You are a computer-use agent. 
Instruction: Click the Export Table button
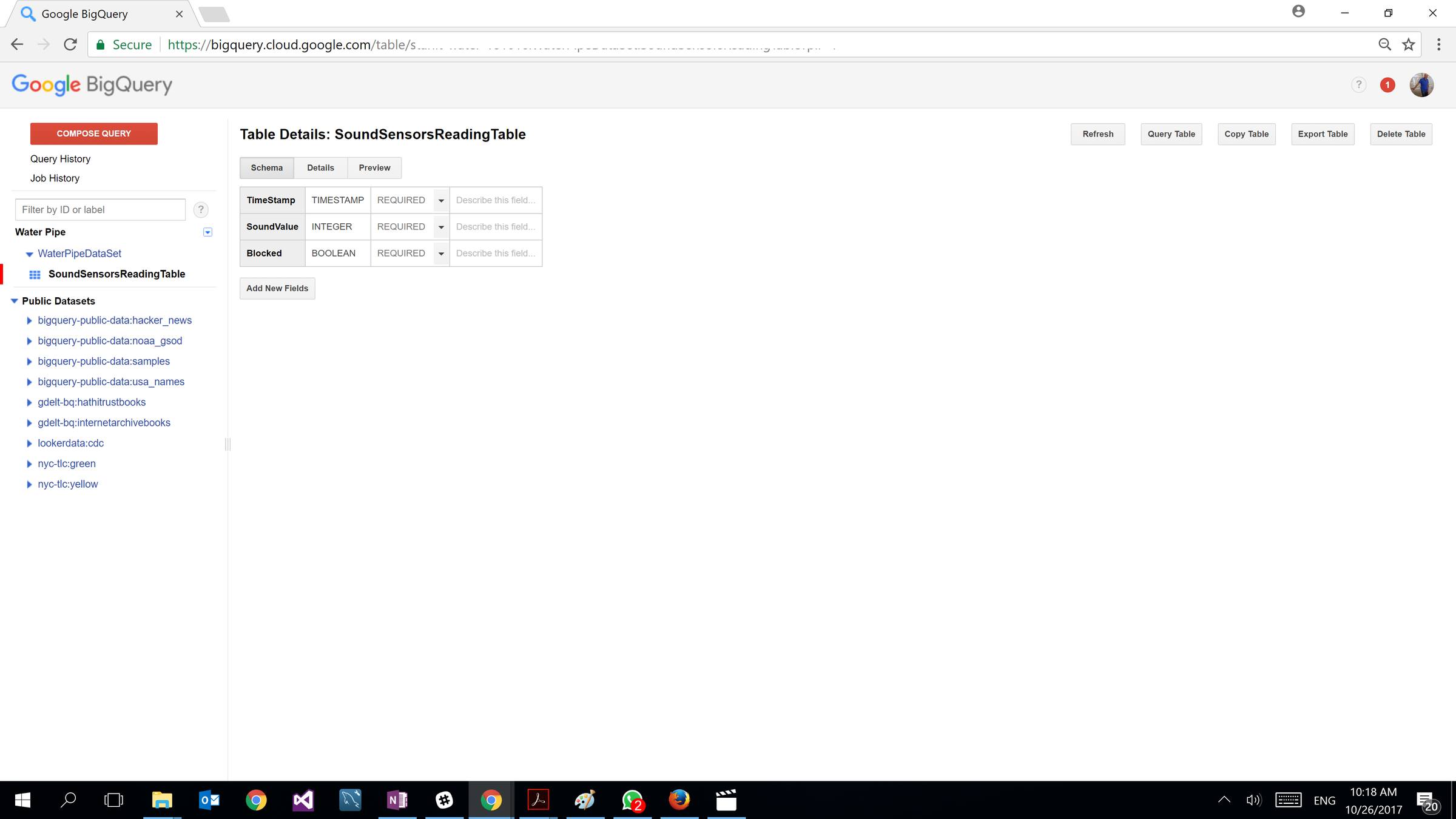click(x=1323, y=134)
